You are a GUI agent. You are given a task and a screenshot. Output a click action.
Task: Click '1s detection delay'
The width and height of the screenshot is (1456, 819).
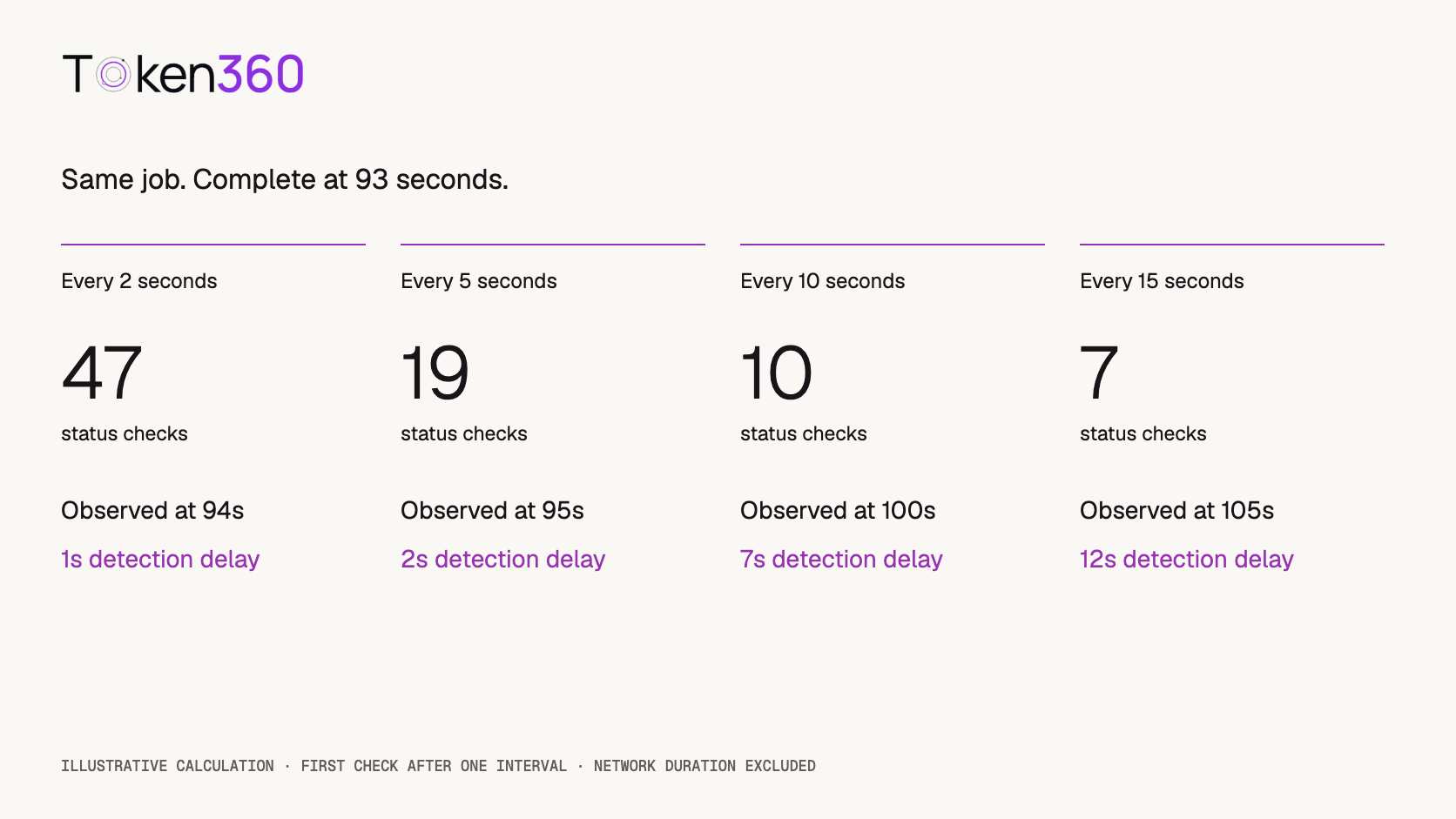point(160,559)
